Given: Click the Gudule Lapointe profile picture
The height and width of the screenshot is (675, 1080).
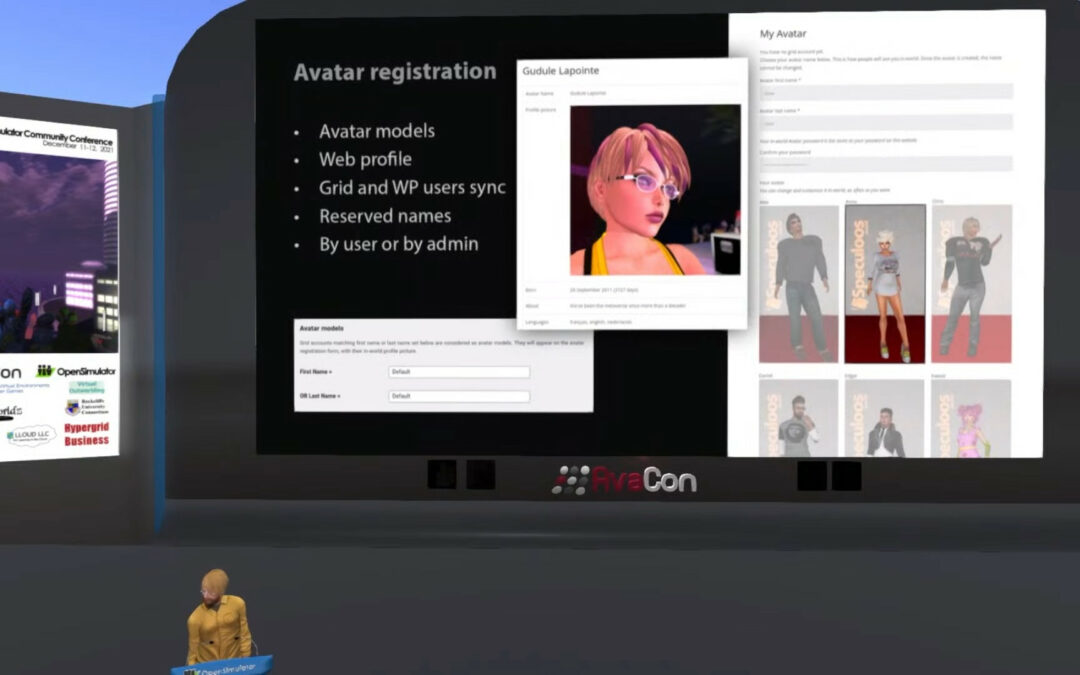Looking at the screenshot, I should (x=655, y=190).
